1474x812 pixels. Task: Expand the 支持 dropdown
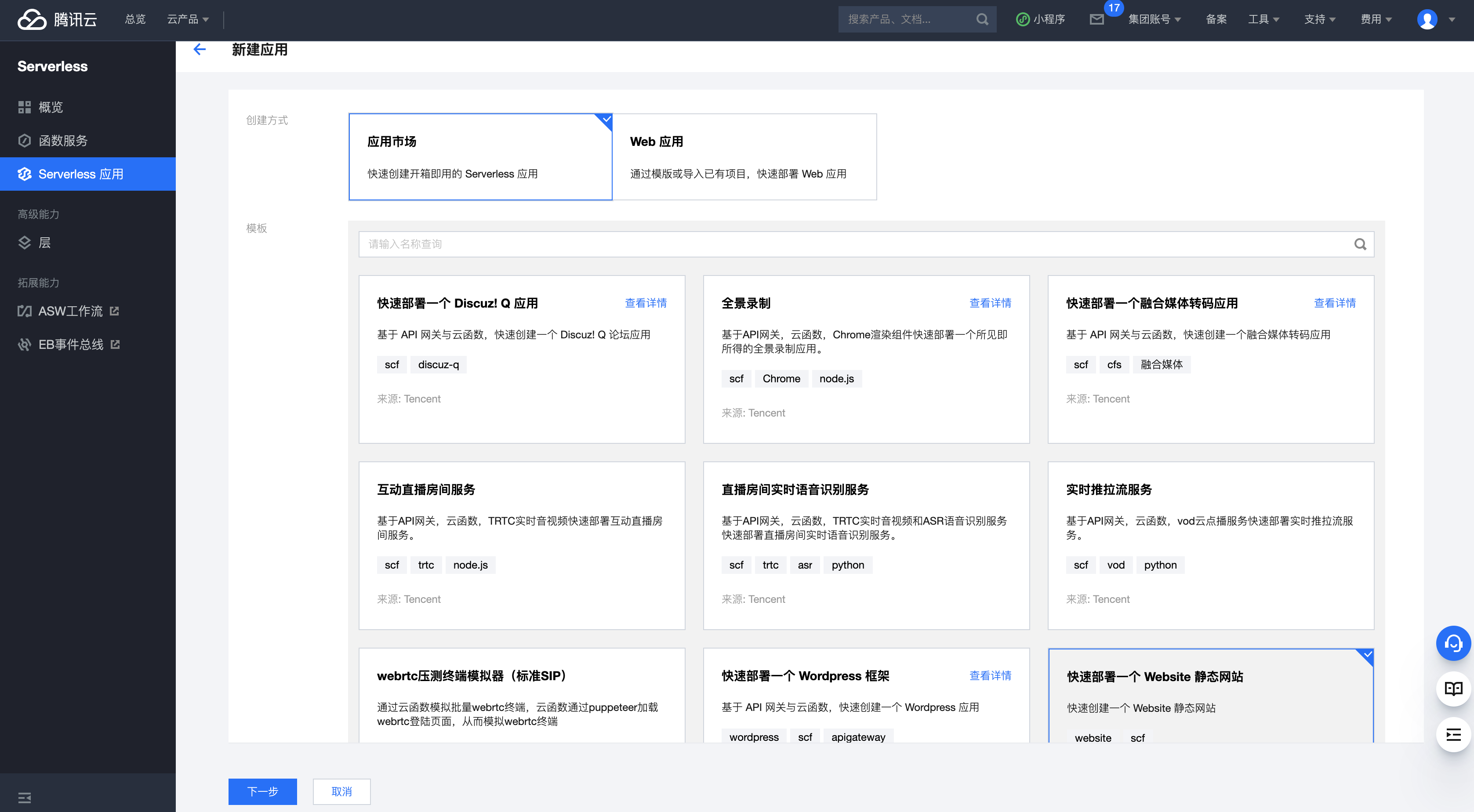[x=1319, y=19]
